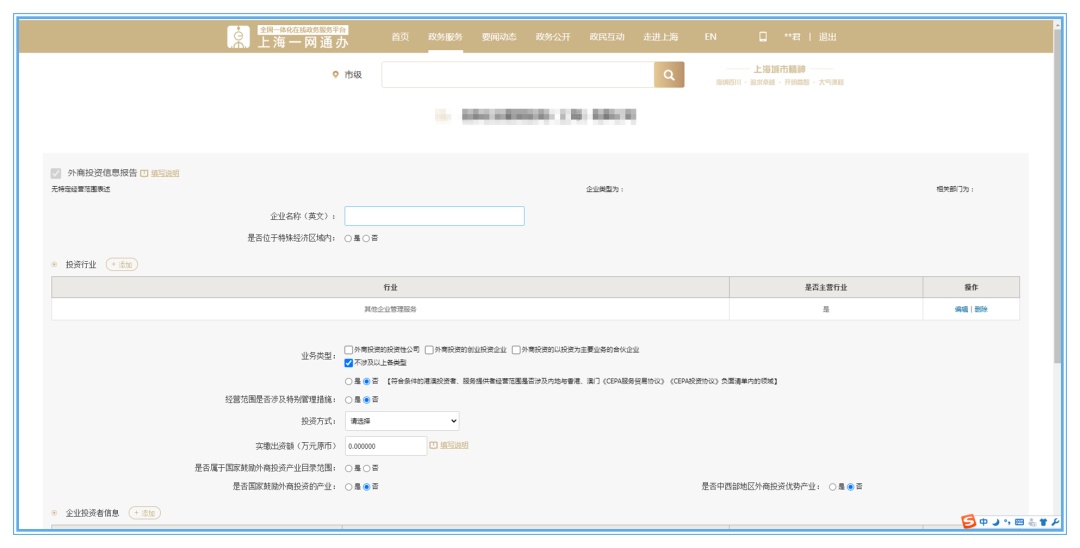Uncheck 不涉及以上各类型 checkbox

pyautogui.click(x=349, y=363)
